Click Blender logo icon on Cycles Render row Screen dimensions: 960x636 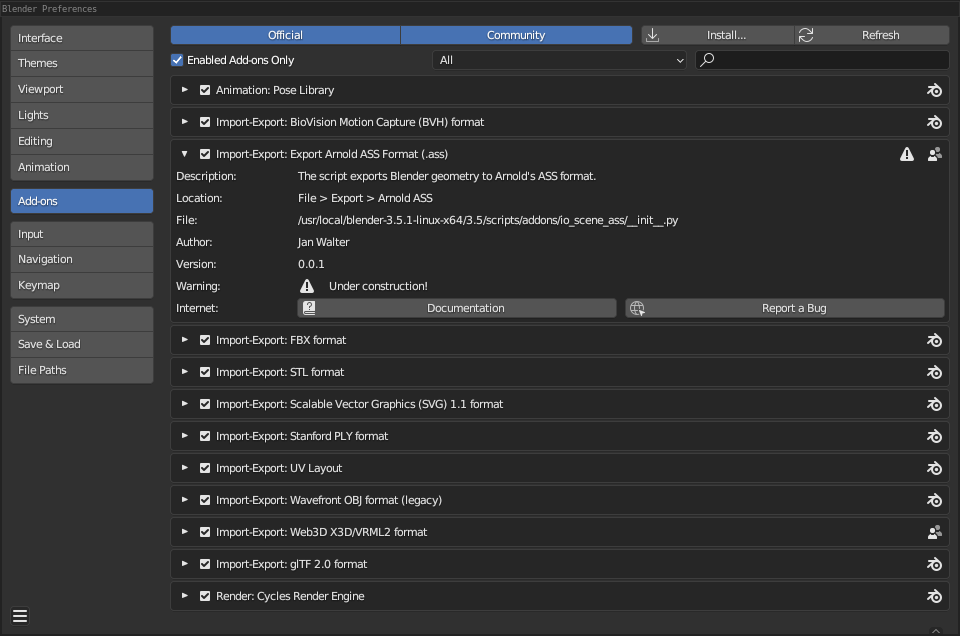[934, 596]
